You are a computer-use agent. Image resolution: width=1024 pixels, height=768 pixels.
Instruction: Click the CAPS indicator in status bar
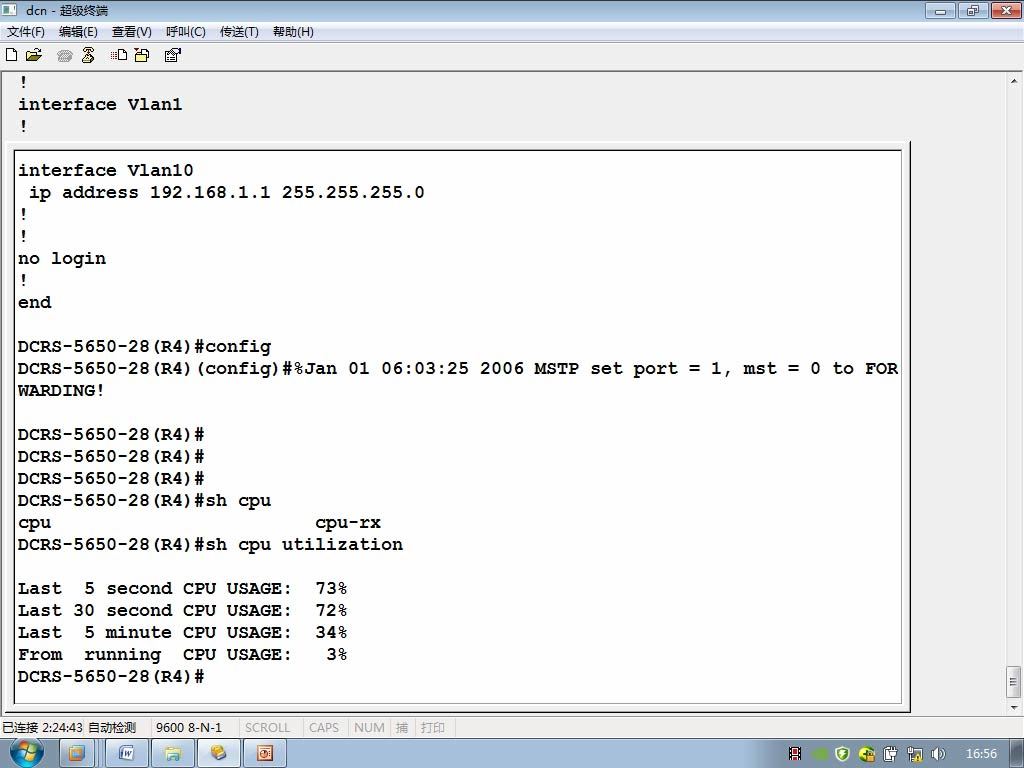(324, 728)
